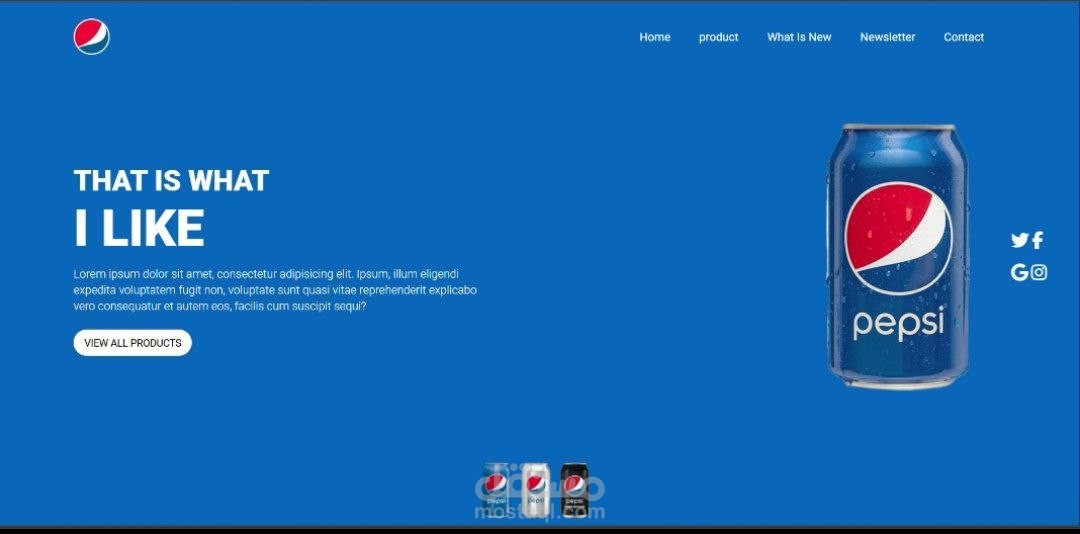Viewport: 1080px width, 534px height.
Task: Click the 'I LIKE' headline text
Action: coord(139,227)
